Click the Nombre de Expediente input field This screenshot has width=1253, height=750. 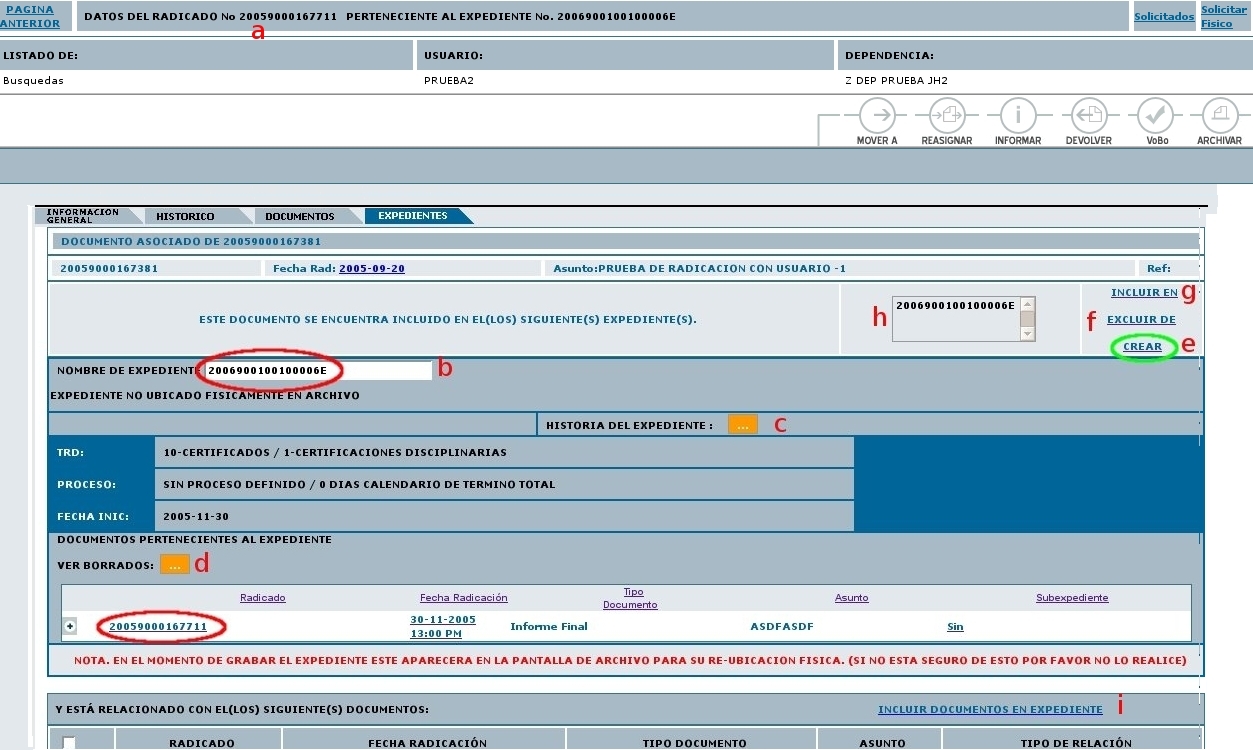(x=317, y=370)
